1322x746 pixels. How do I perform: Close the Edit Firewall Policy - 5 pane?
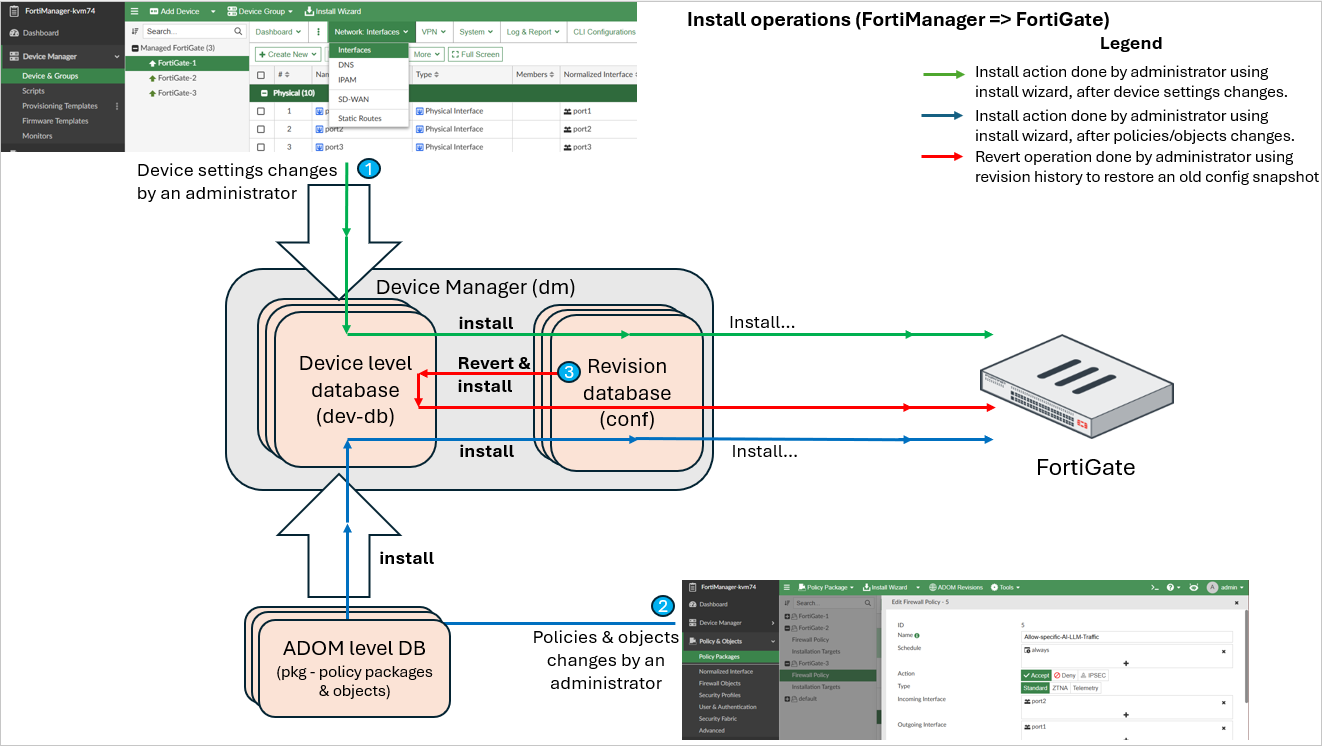pos(1236,602)
